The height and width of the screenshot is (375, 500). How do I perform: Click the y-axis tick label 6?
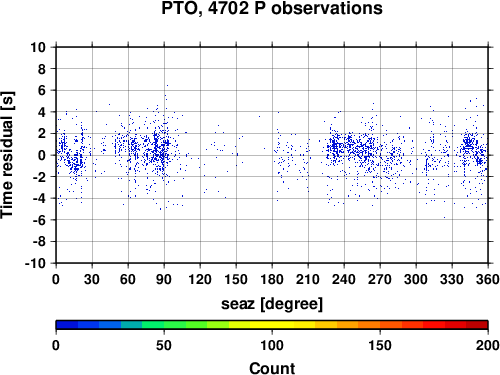[x=42, y=90]
